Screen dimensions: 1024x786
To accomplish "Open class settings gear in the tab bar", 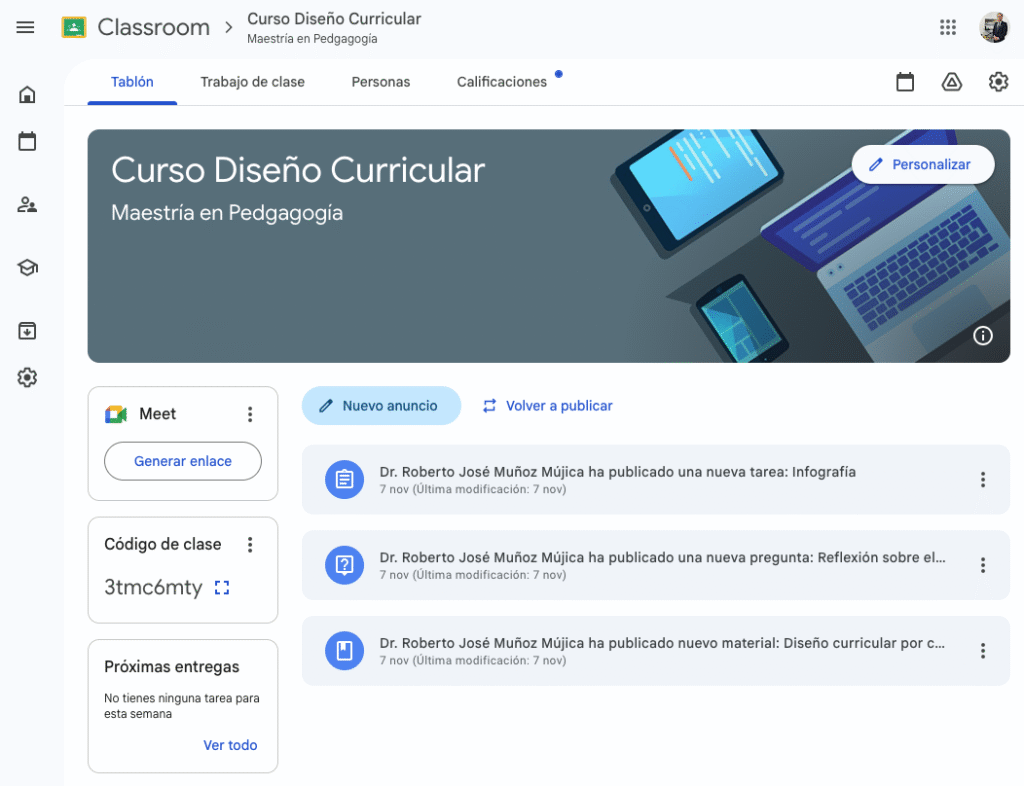I will tap(998, 82).
